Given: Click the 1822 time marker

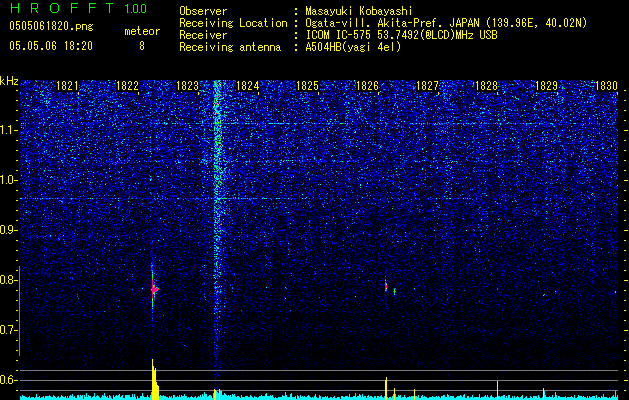Looking at the screenshot, I should tap(127, 86).
